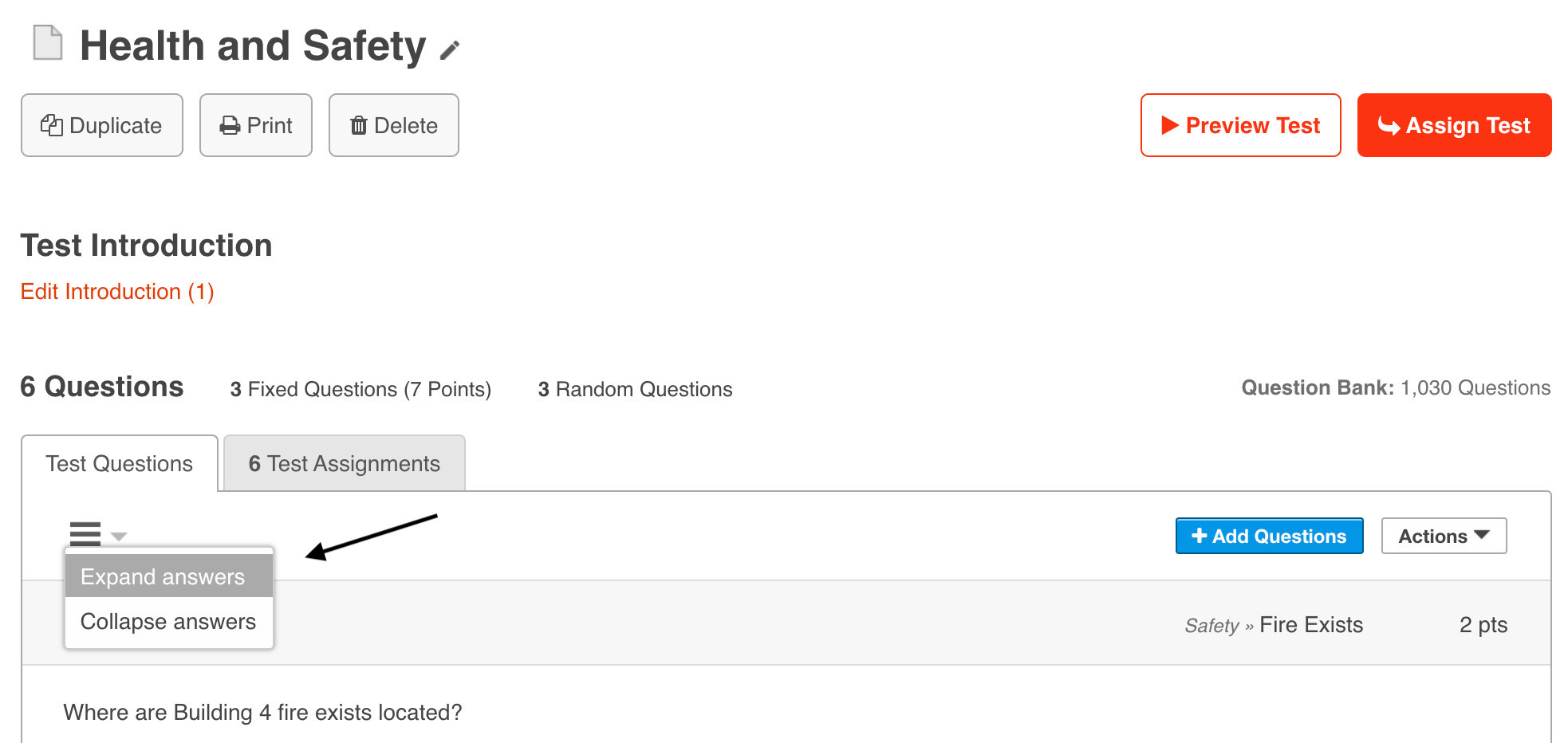
Task: Select Expand answers from the menu
Action: [x=163, y=576]
